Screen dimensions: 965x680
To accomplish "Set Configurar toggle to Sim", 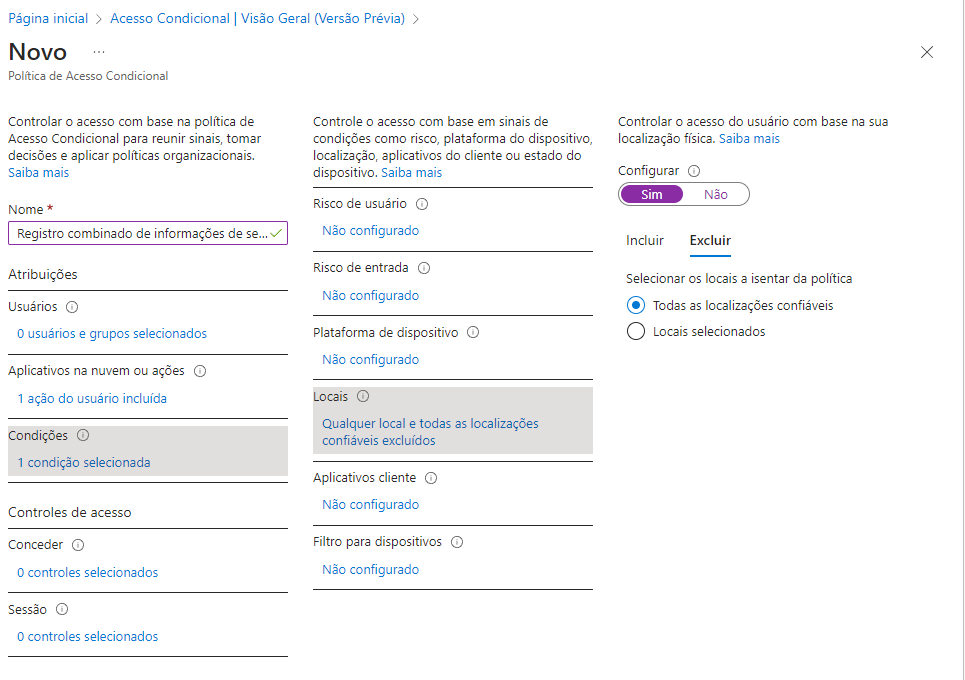I will (x=652, y=194).
